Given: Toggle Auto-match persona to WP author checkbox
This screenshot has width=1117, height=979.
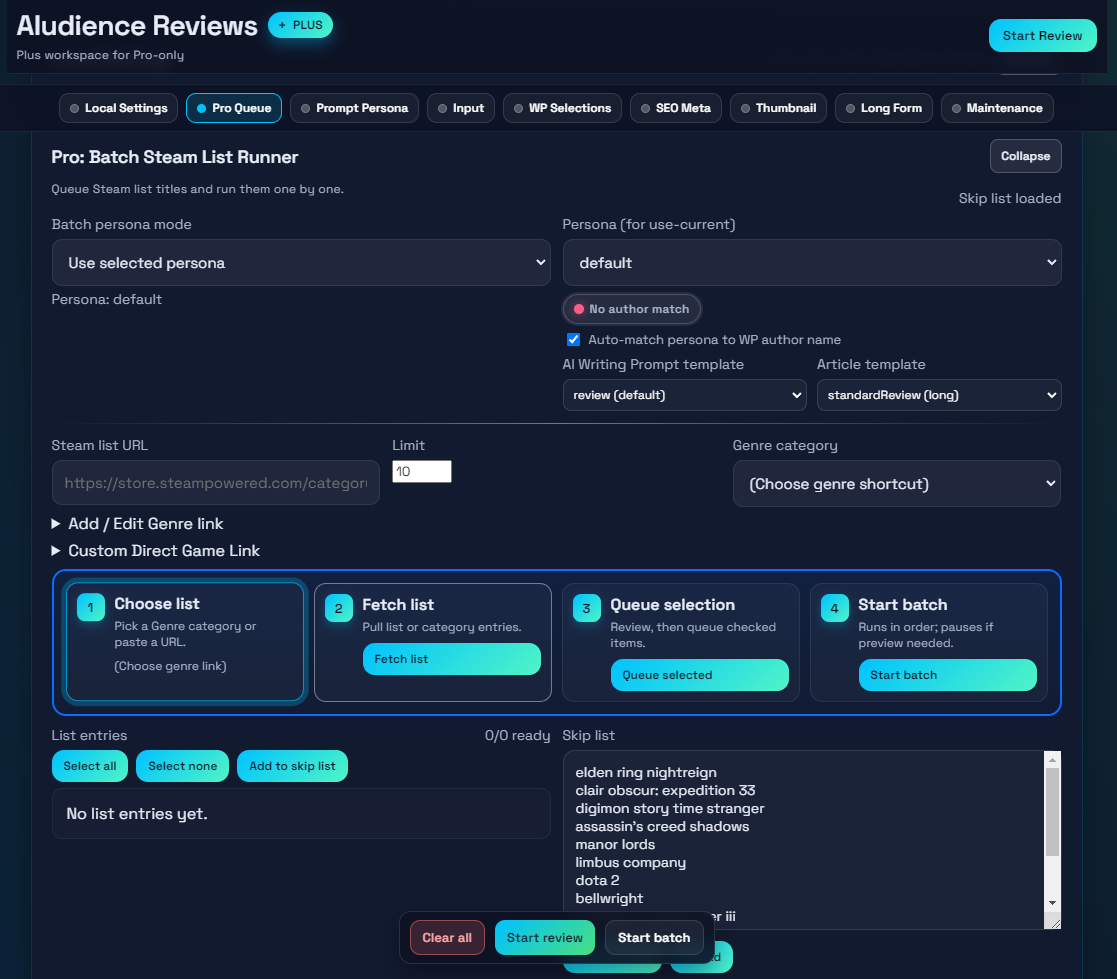Looking at the screenshot, I should [x=573, y=339].
